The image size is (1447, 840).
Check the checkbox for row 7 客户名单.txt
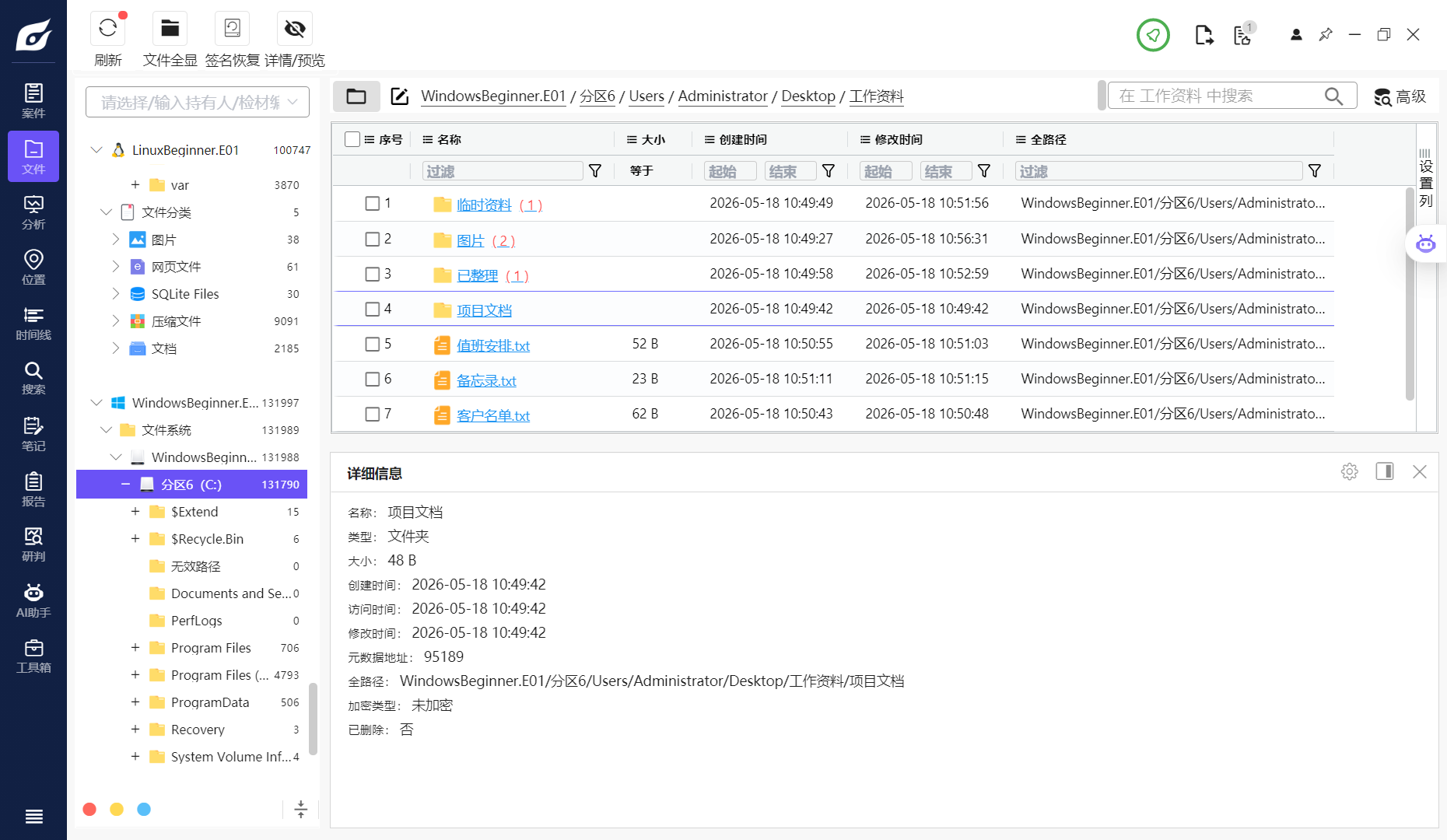(x=373, y=415)
